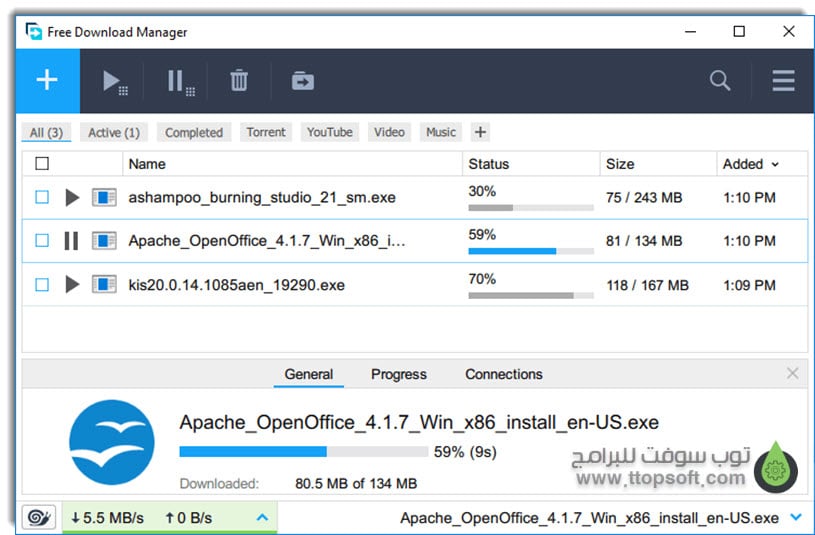This screenshot has width=815, height=535.
Task: Click size value 81 / 134 MB
Action: pyautogui.click(x=644, y=241)
